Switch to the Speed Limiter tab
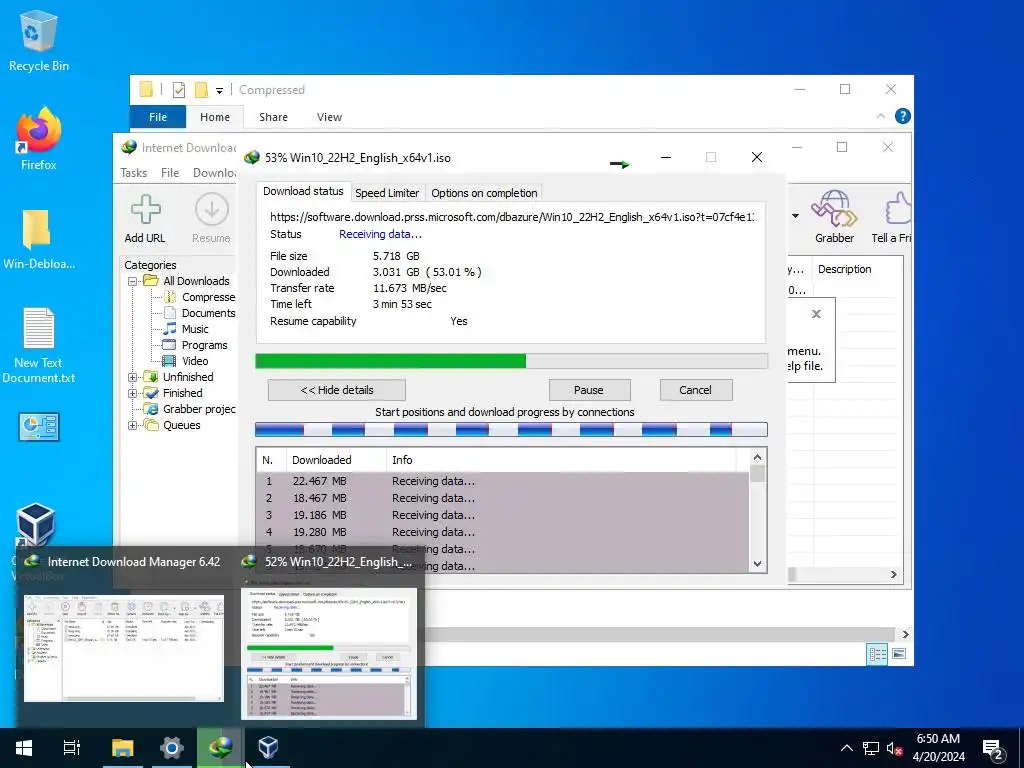 (x=387, y=193)
